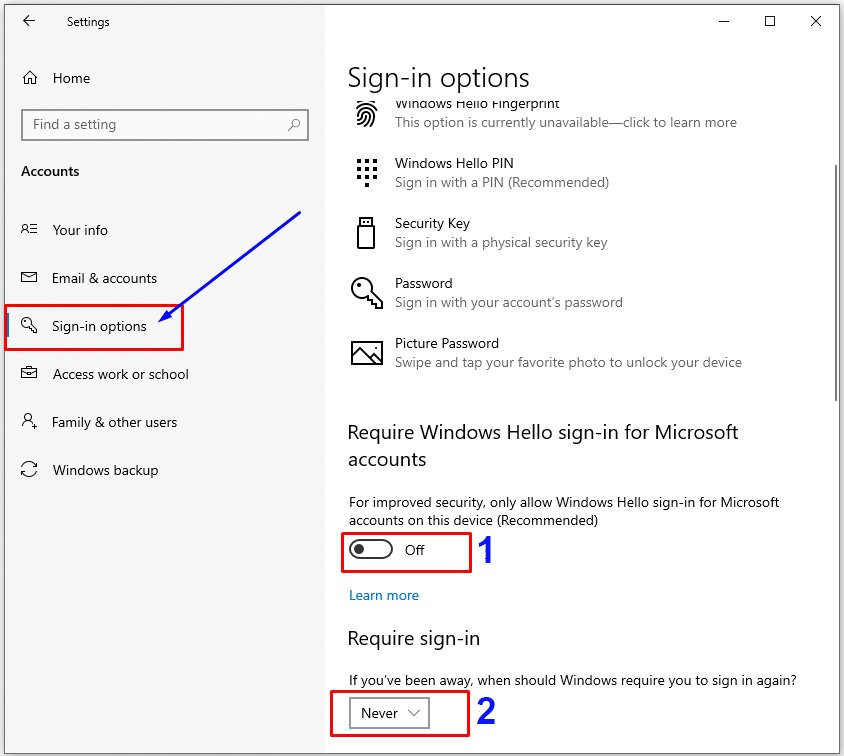The height and width of the screenshot is (756, 844).
Task: Click the Learn more link
Action: tap(383, 595)
